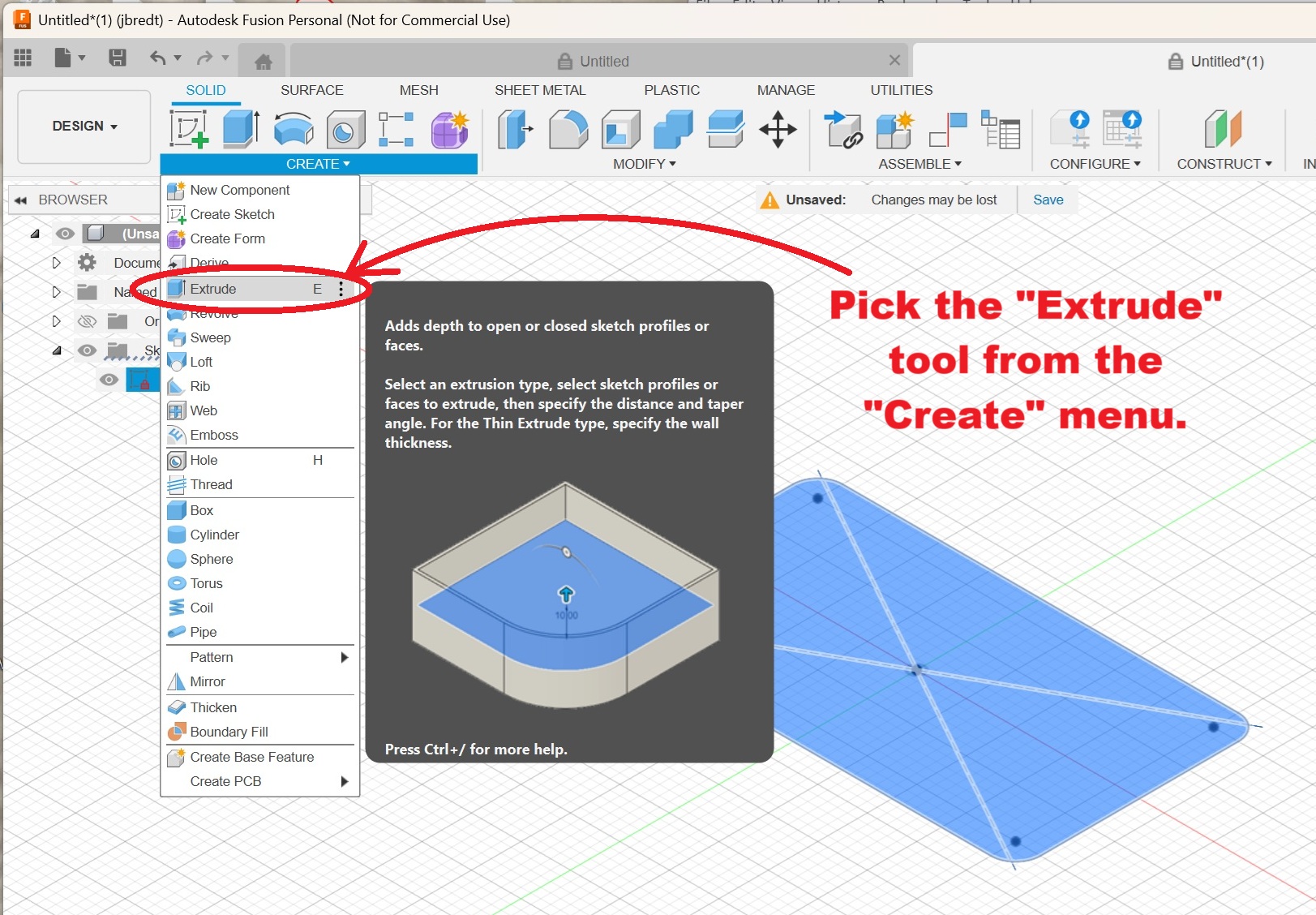Choose Extrude from the Create menu

[x=213, y=289]
